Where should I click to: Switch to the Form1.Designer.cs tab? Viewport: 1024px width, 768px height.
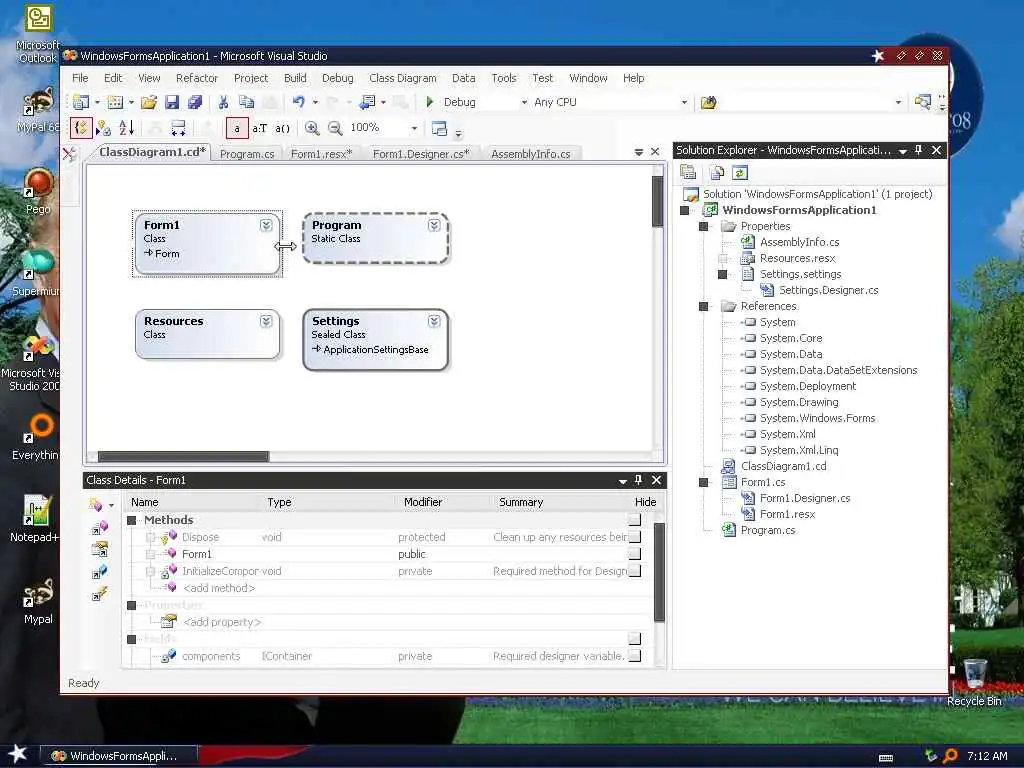(x=421, y=154)
